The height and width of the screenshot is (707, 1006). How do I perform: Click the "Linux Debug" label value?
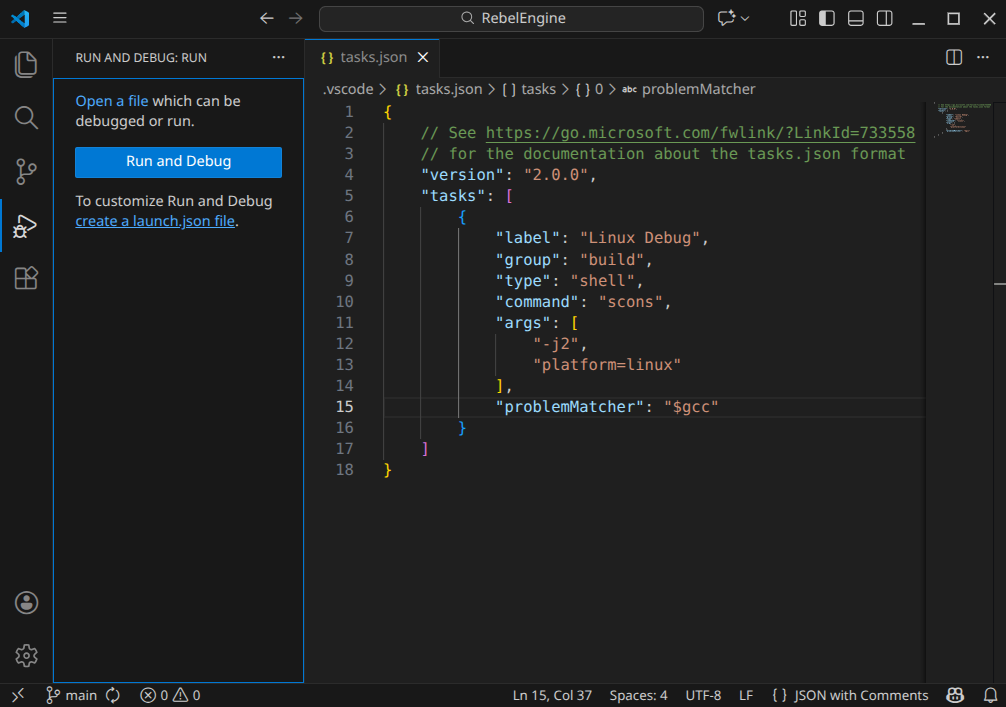[x=640, y=238]
